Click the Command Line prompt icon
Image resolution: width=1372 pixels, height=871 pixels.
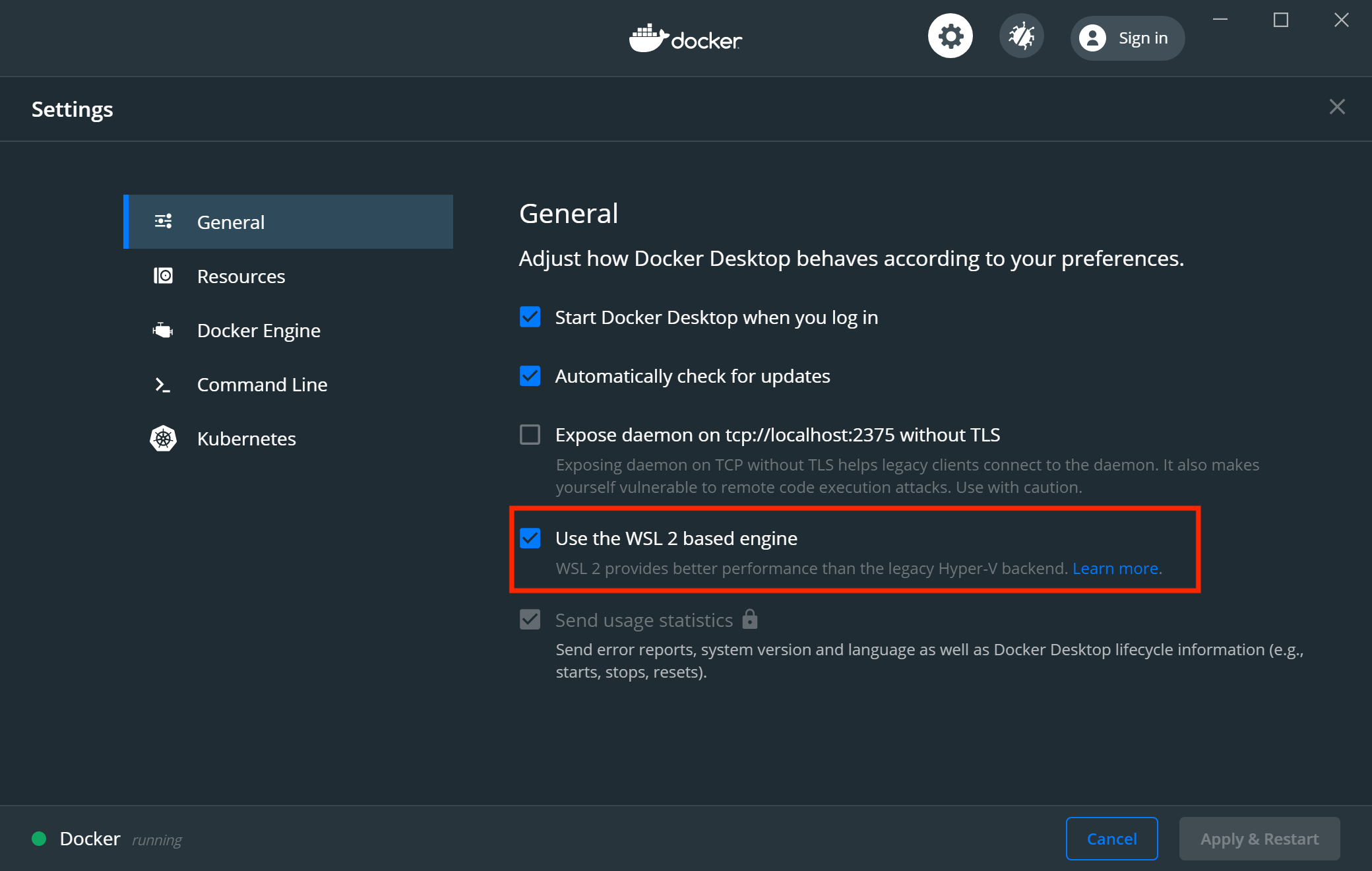click(162, 385)
